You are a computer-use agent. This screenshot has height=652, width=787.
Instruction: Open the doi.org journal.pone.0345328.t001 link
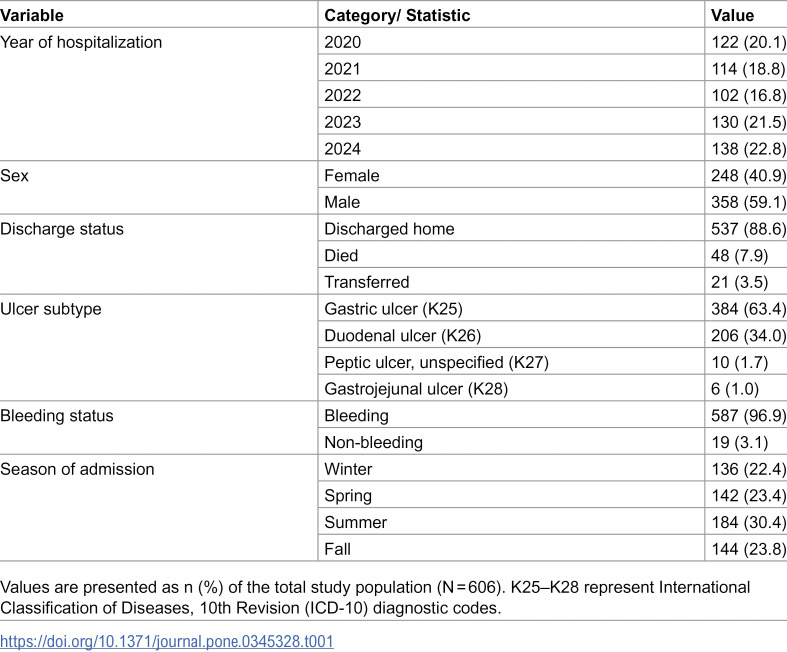pos(167,641)
